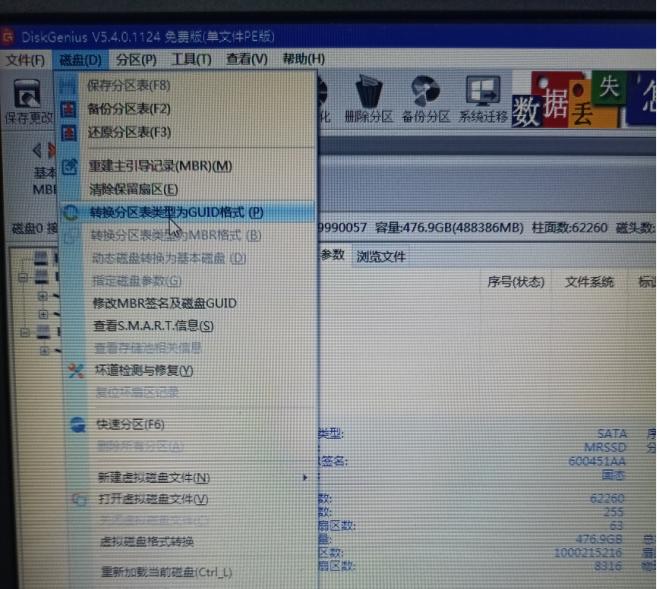The width and height of the screenshot is (657, 589).
Task: Choose 虚拟磁盘格式转换 from the menu
Action: tap(147, 542)
